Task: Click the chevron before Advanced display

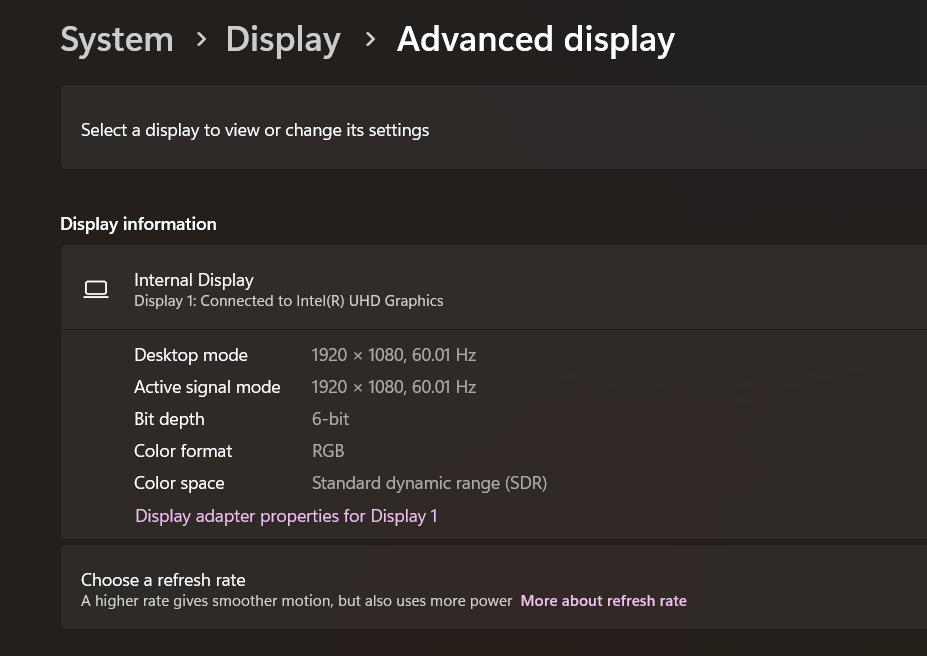Action: [370, 40]
